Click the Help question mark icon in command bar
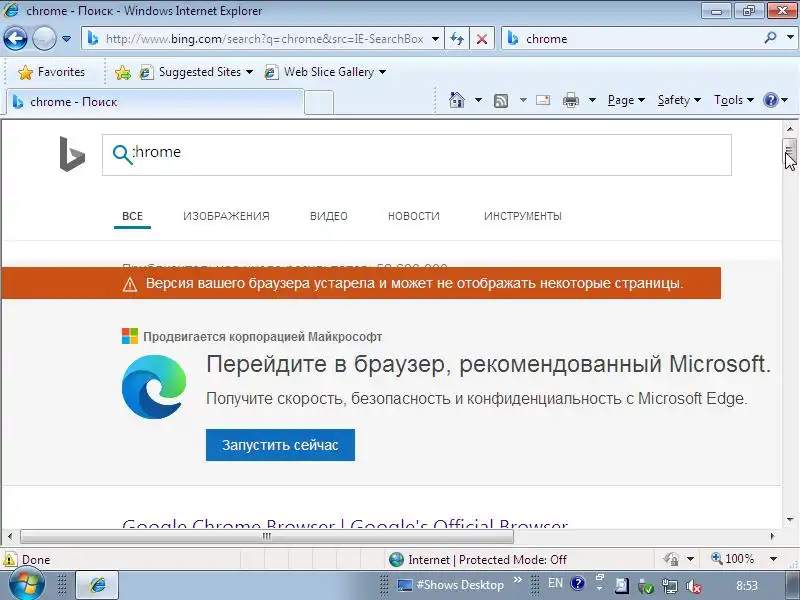 tap(770, 100)
